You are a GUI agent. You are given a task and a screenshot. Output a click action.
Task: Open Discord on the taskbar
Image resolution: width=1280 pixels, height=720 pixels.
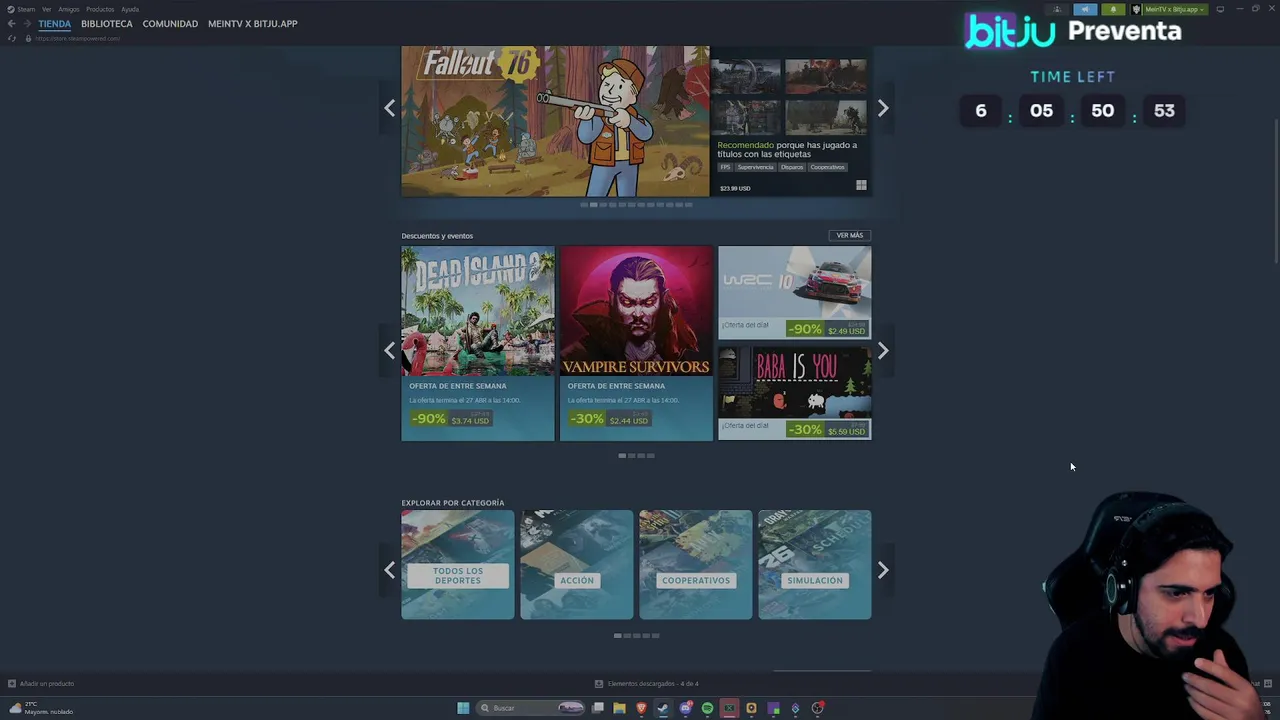[686, 708]
